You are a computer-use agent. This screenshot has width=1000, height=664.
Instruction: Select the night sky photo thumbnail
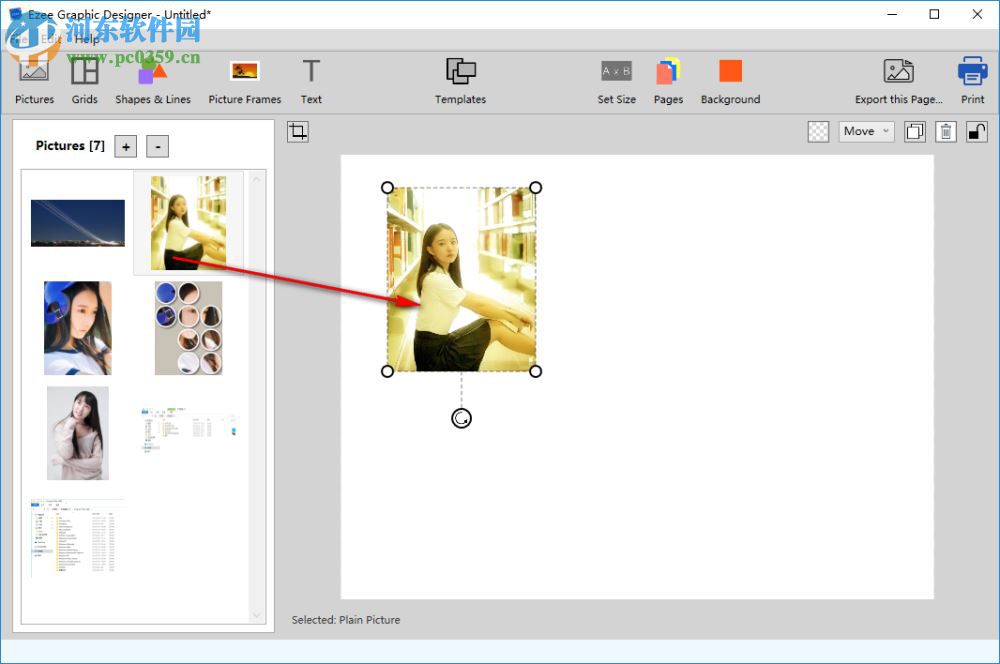77,222
